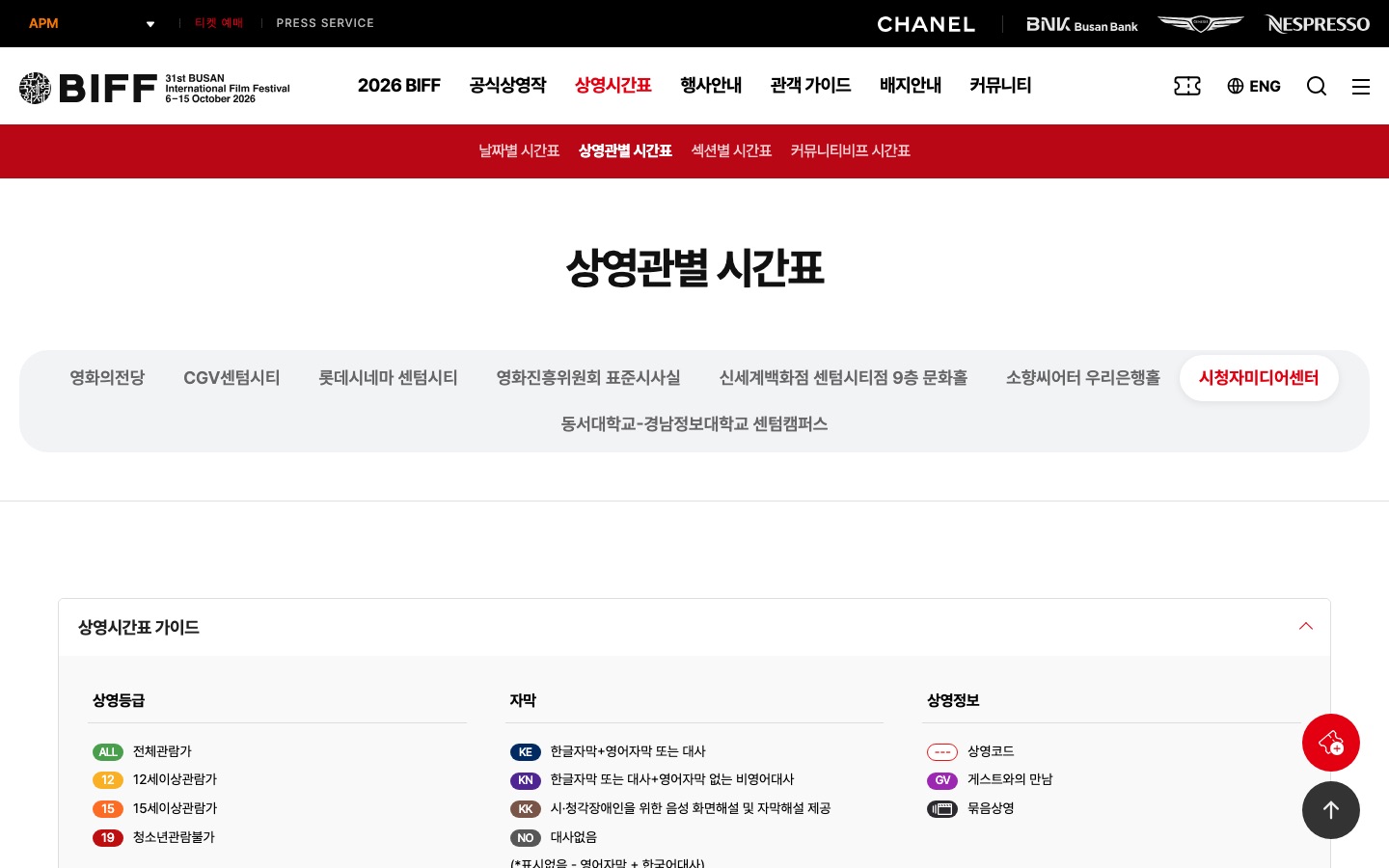The image size is (1389, 868).
Task: Click the green ALL rating badge
Action: (108, 752)
